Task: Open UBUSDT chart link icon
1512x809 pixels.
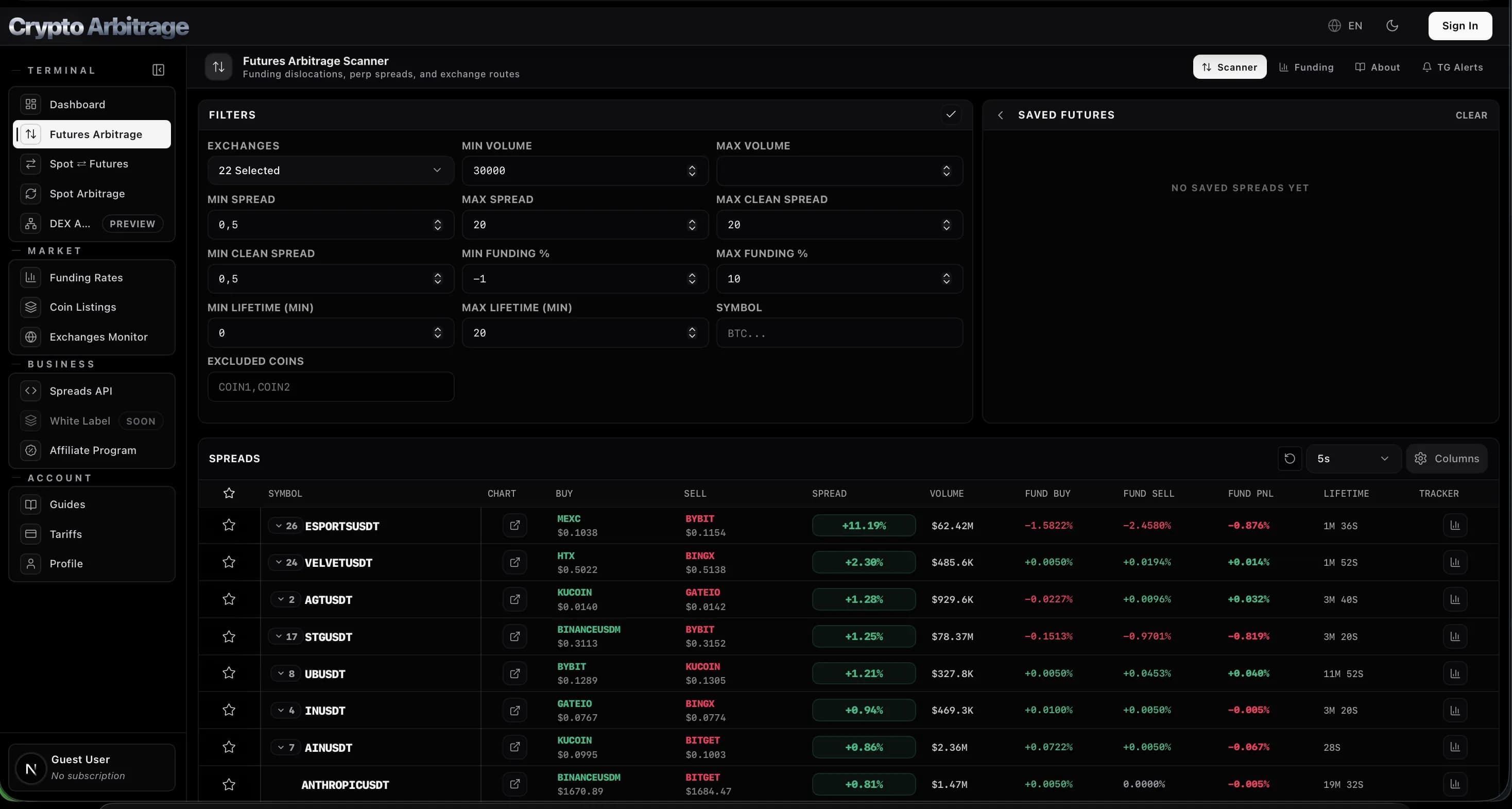Action: (x=515, y=673)
